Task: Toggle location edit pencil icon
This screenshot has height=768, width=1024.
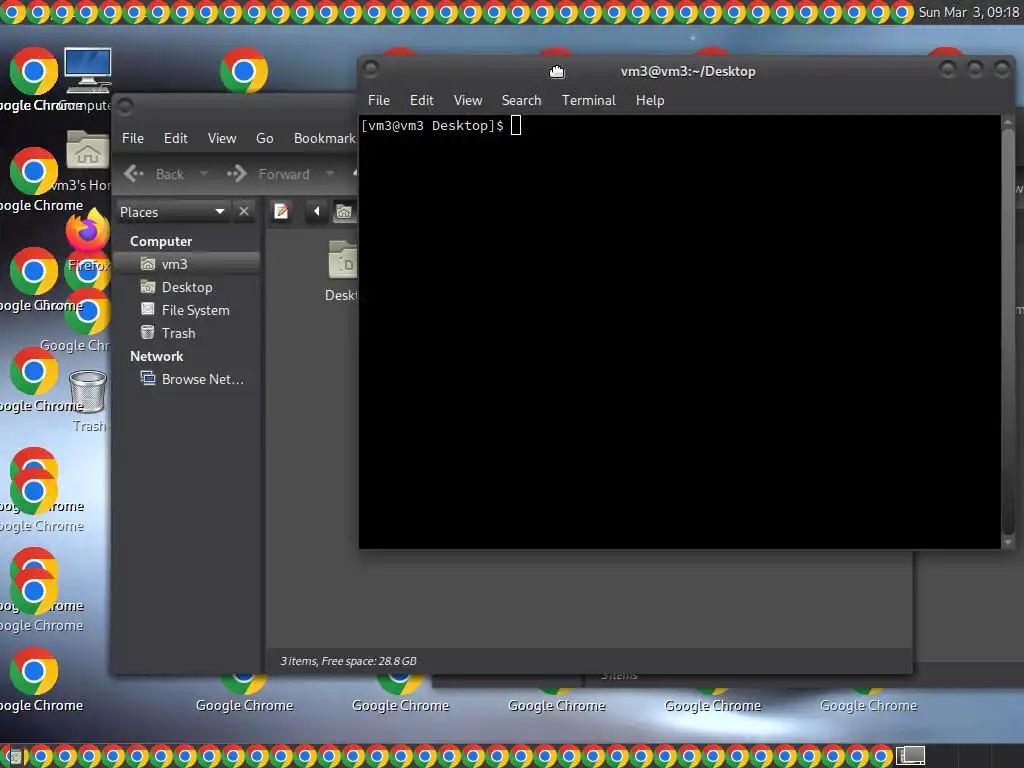Action: [x=281, y=212]
